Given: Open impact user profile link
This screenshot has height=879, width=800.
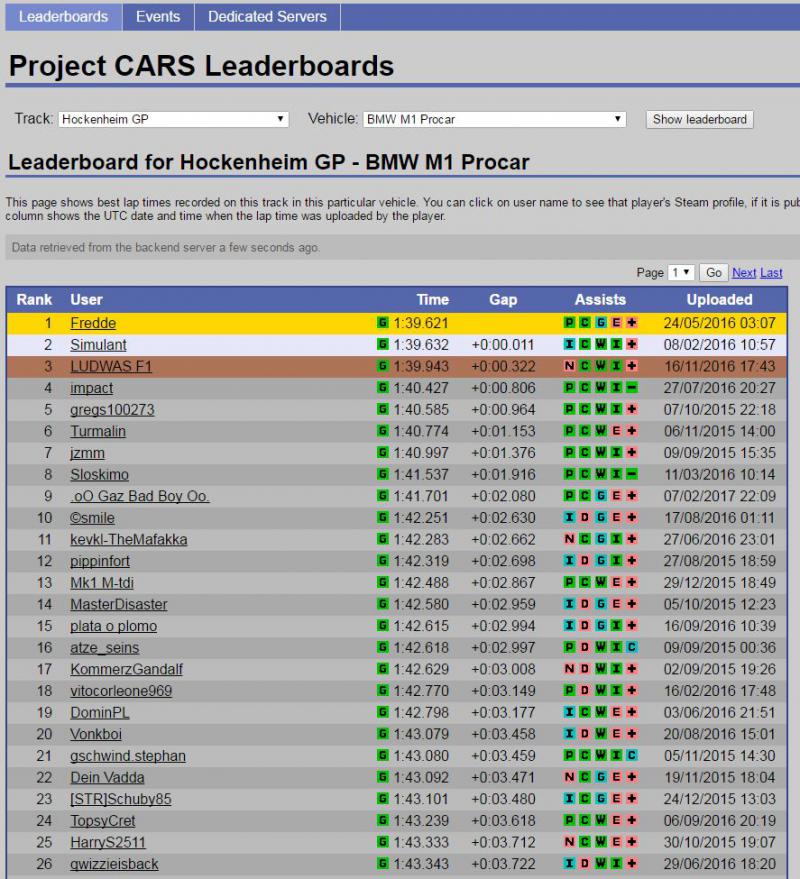Looking at the screenshot, I should coord(91,388).
